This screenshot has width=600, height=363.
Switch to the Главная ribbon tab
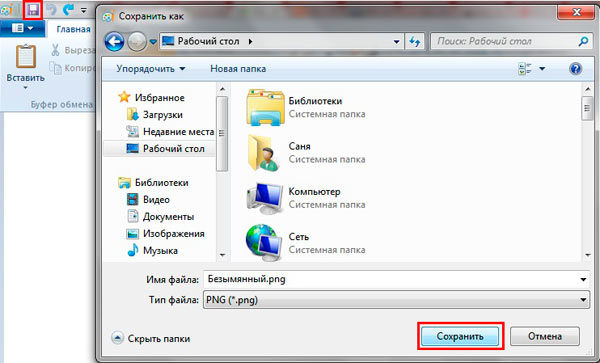pos(73,29)
